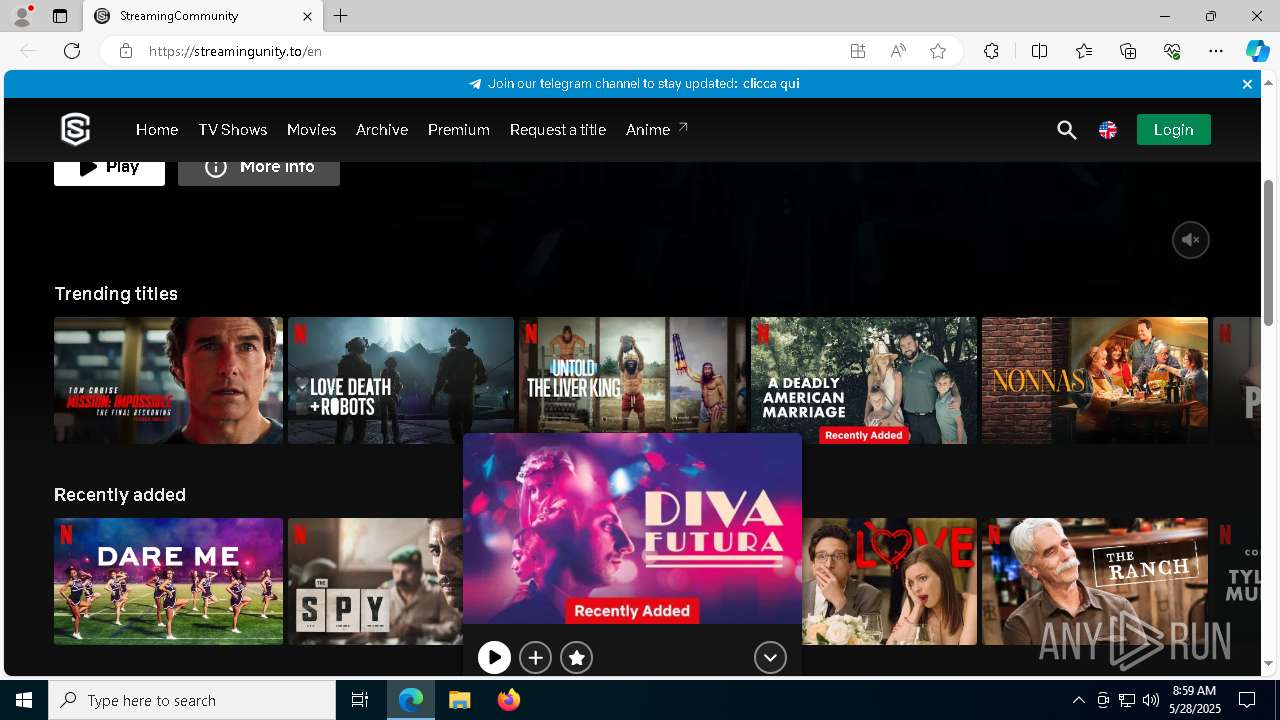
Task: Click the green Login button
Action: click(1174, 130)
